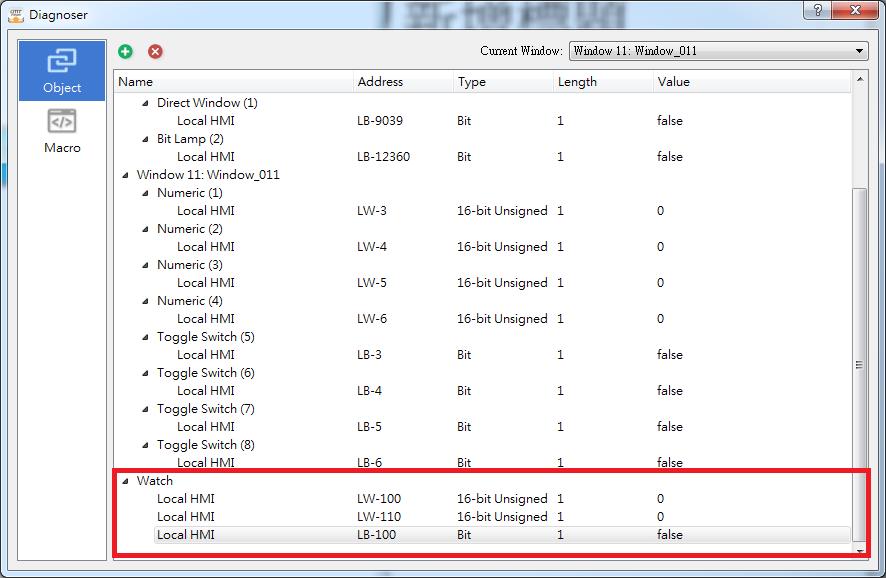Collapse the Toggle Switch (5) node

point(146,337)
